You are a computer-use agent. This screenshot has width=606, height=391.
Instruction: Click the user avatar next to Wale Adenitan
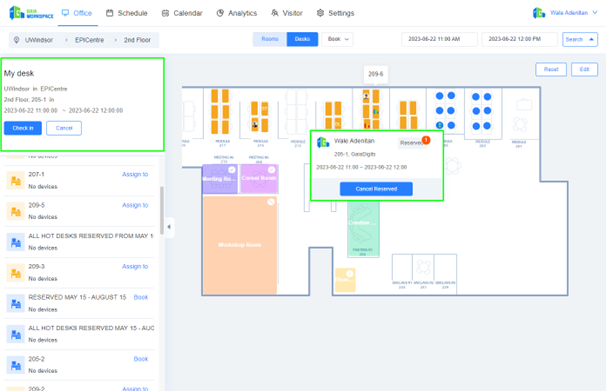(x=539, y=13)
